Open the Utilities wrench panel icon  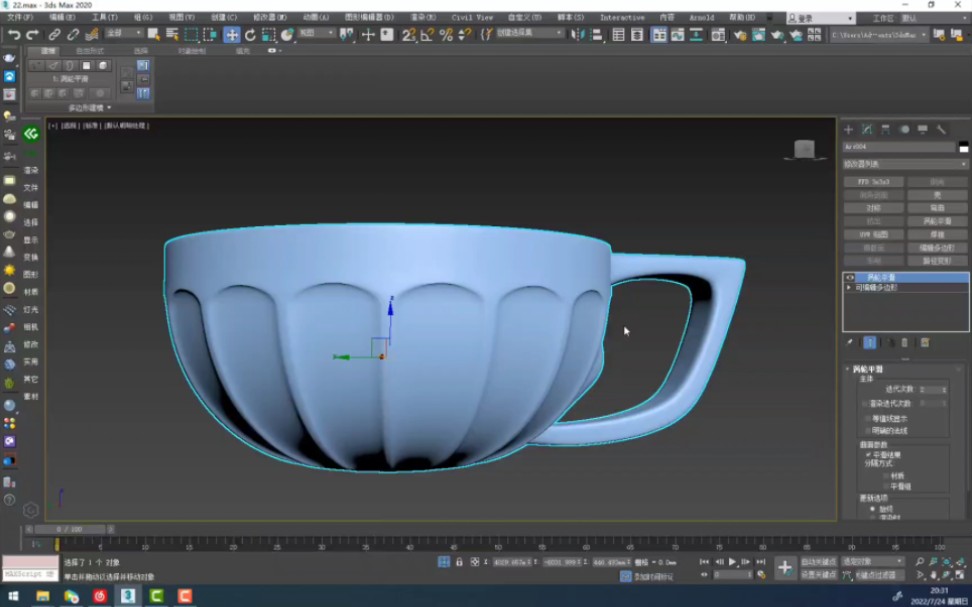(x=941, y=130)
